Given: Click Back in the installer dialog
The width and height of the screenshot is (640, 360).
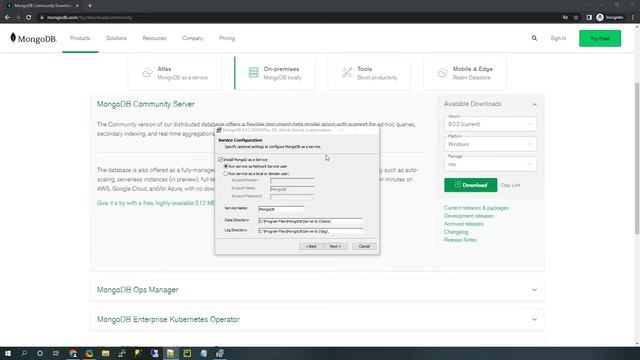Looking at the screenshot, I should (x=311, y=246).
